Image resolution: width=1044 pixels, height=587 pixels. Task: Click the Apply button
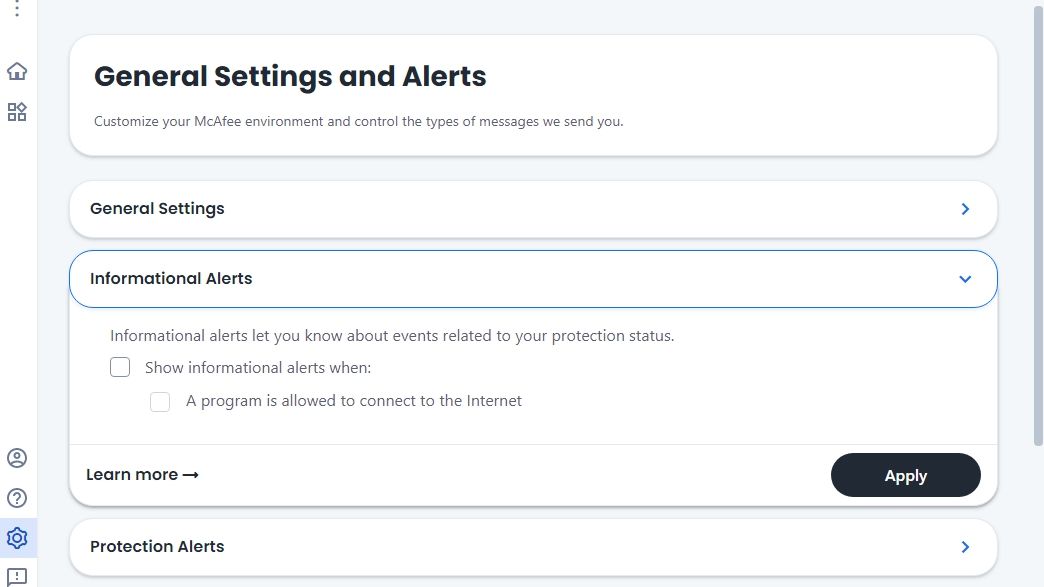pyautogui.click(x=905, y=476)
